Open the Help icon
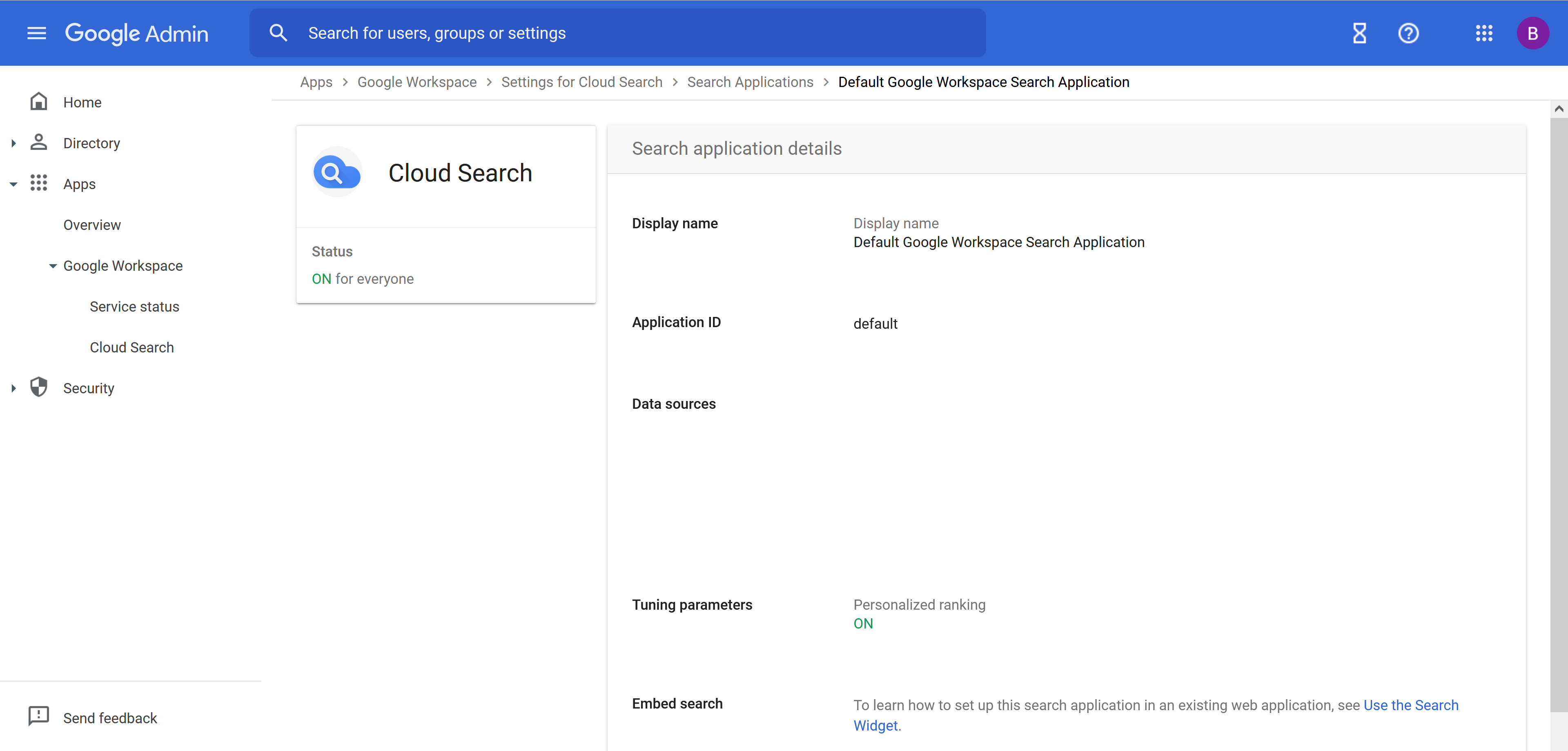Screen dimensions: 1568x751 coord(1408,33)
